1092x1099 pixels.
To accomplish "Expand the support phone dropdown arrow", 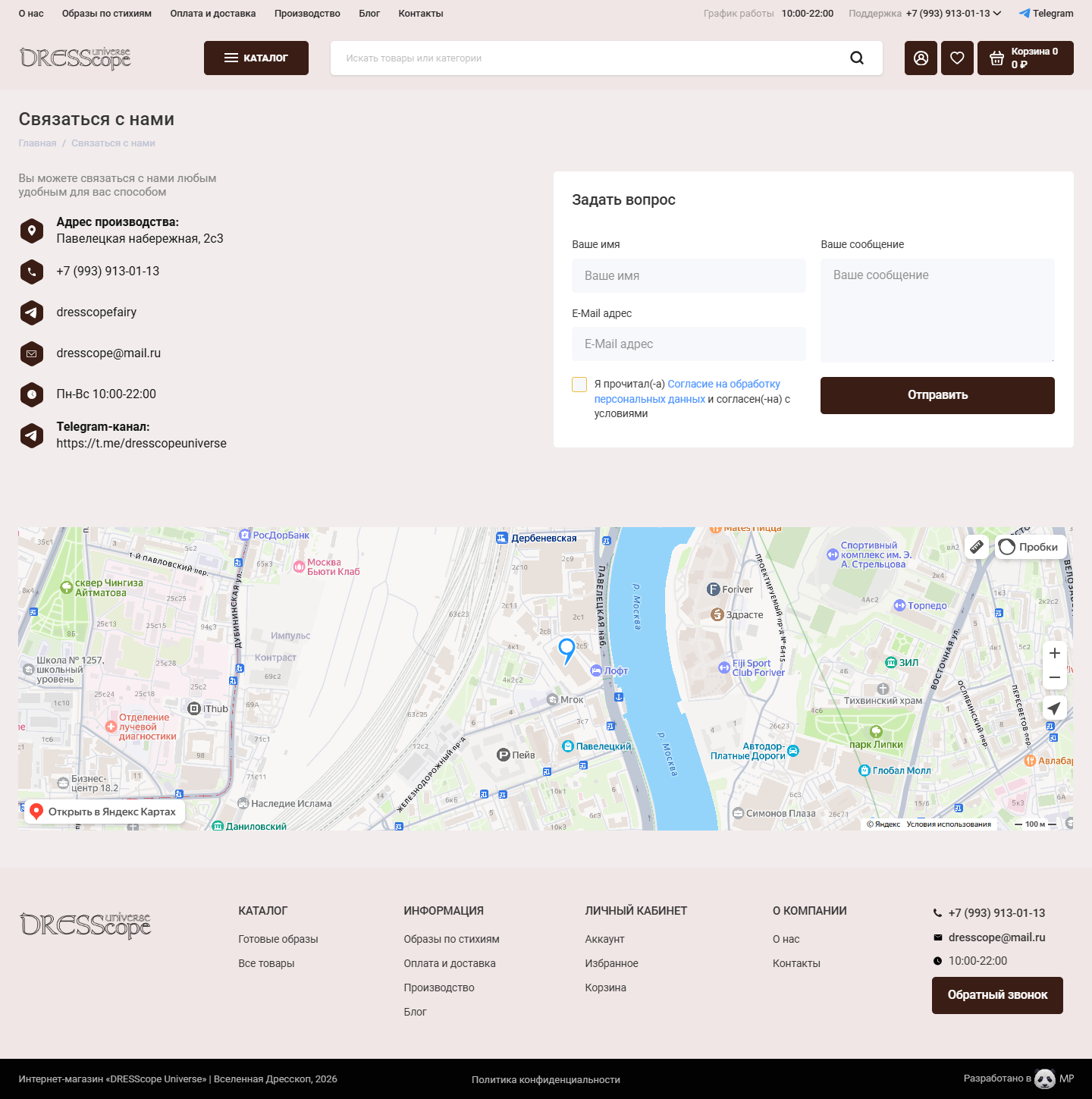I will pos(997,14).
